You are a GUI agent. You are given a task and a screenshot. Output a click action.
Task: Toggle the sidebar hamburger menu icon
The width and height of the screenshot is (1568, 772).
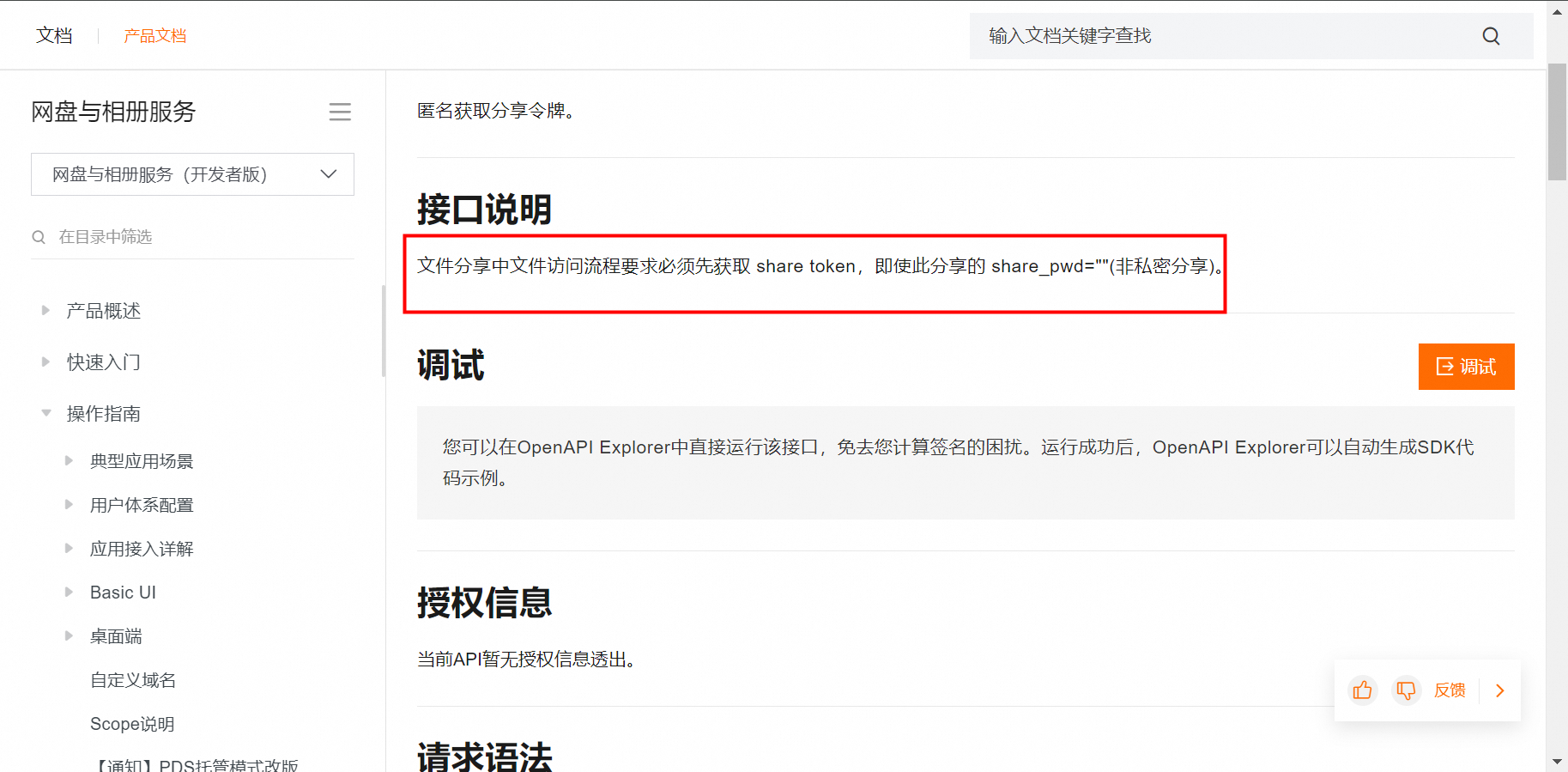(340, 112)
